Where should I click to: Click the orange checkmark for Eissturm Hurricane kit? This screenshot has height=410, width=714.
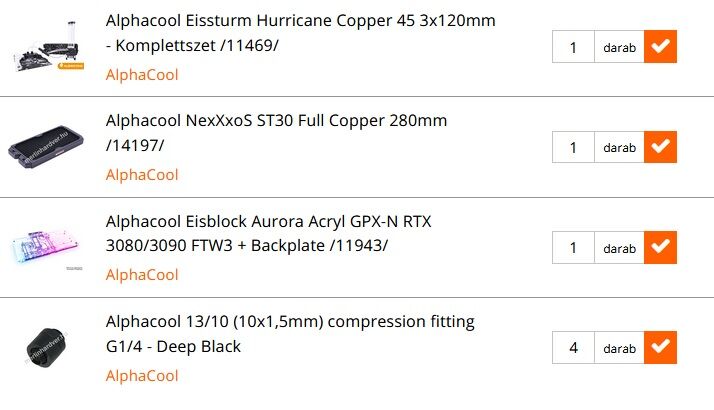pyautogui.click(x=660, y=47)
